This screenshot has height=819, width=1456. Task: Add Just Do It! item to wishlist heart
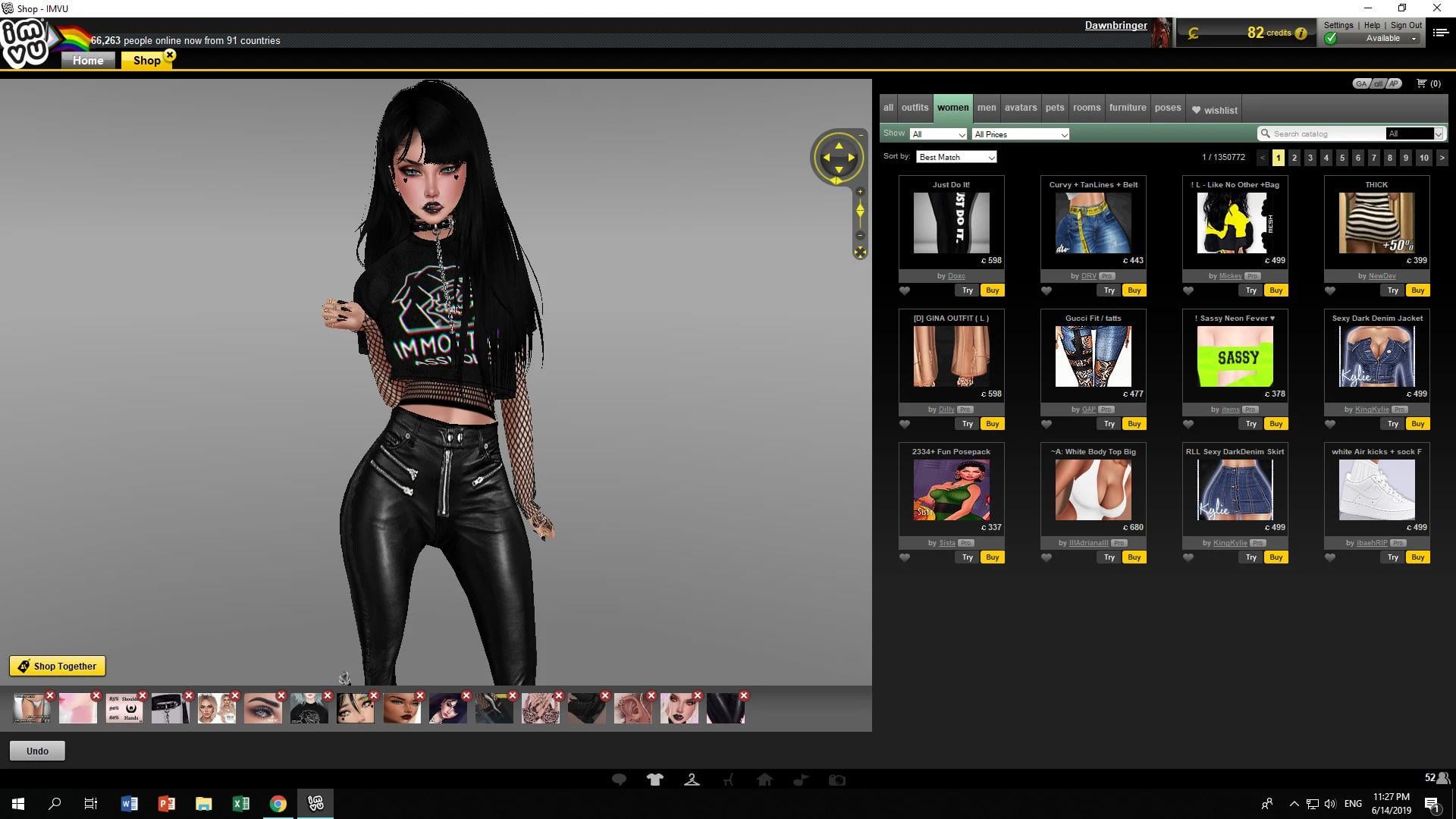point(905,290)
